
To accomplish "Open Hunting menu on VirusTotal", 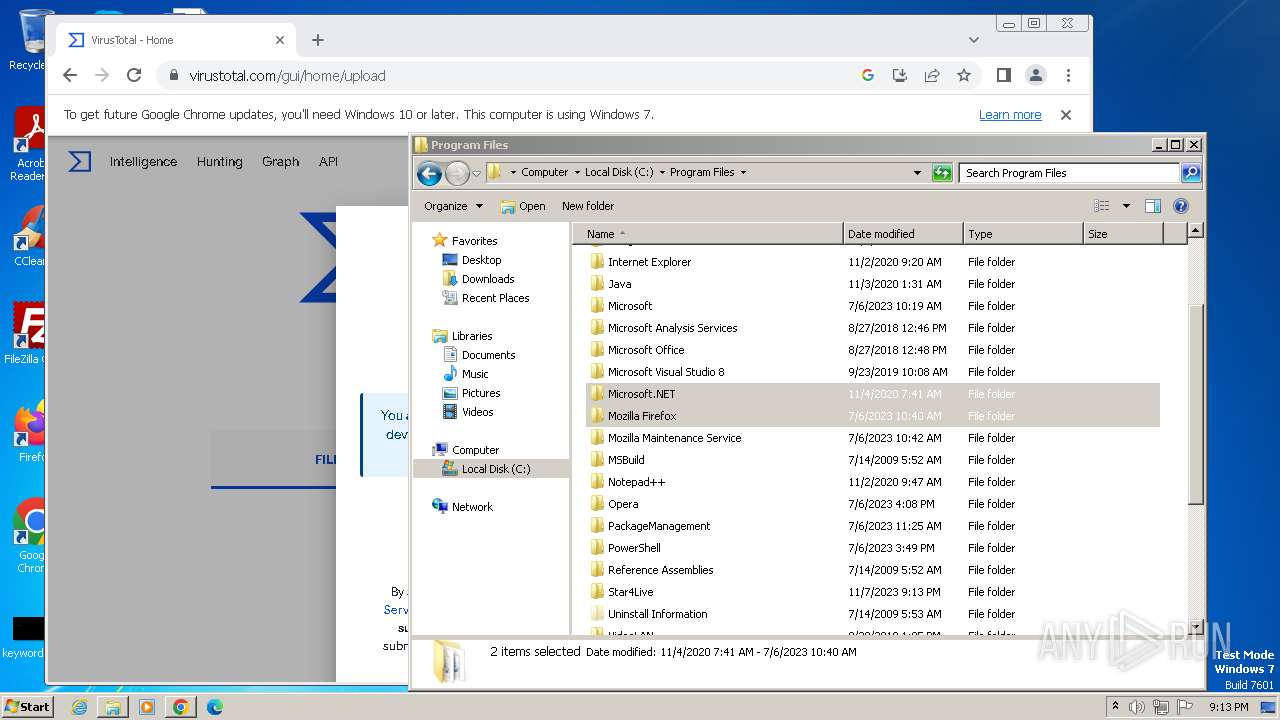I will (220, 161).
